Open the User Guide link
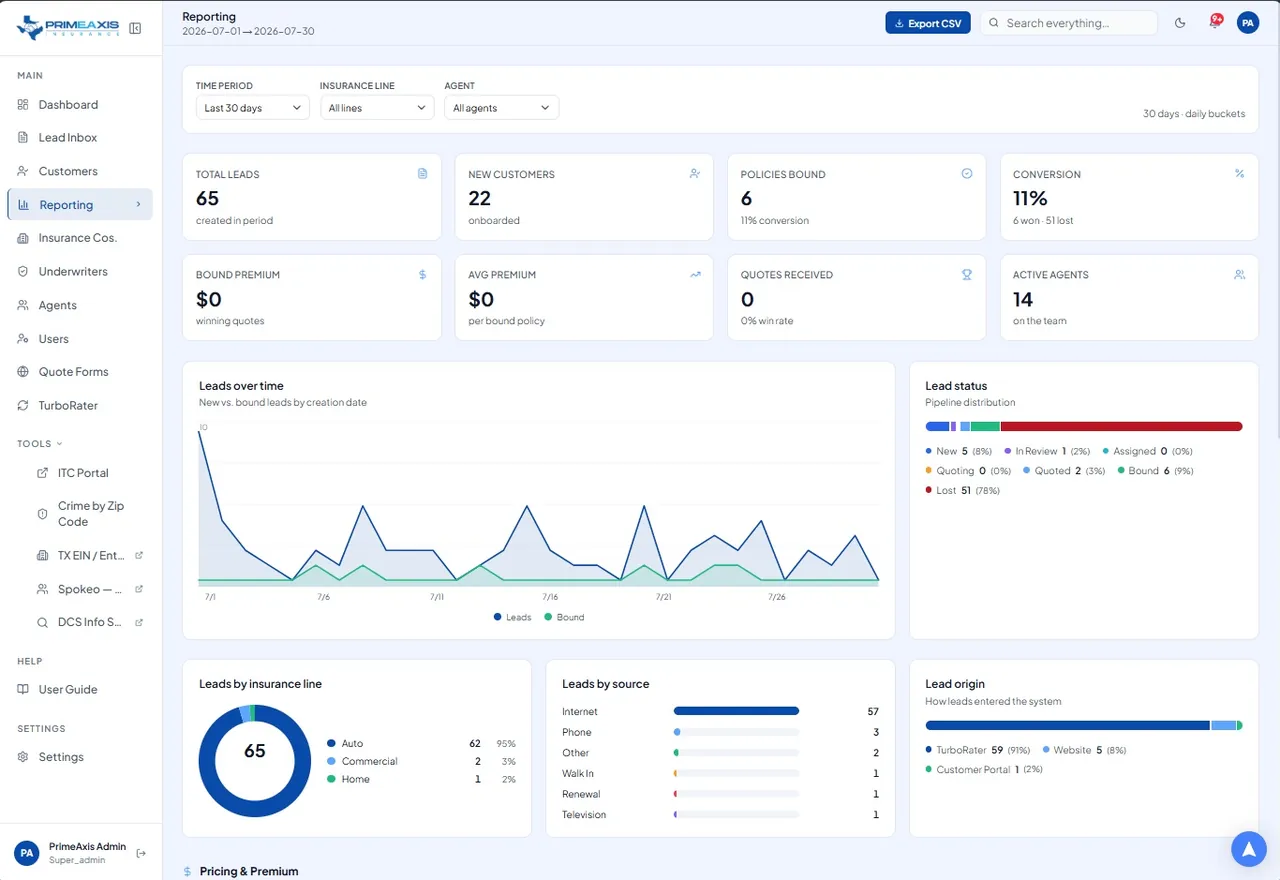This screenshot has width=1280, height=880. click(x=80, y=690)
